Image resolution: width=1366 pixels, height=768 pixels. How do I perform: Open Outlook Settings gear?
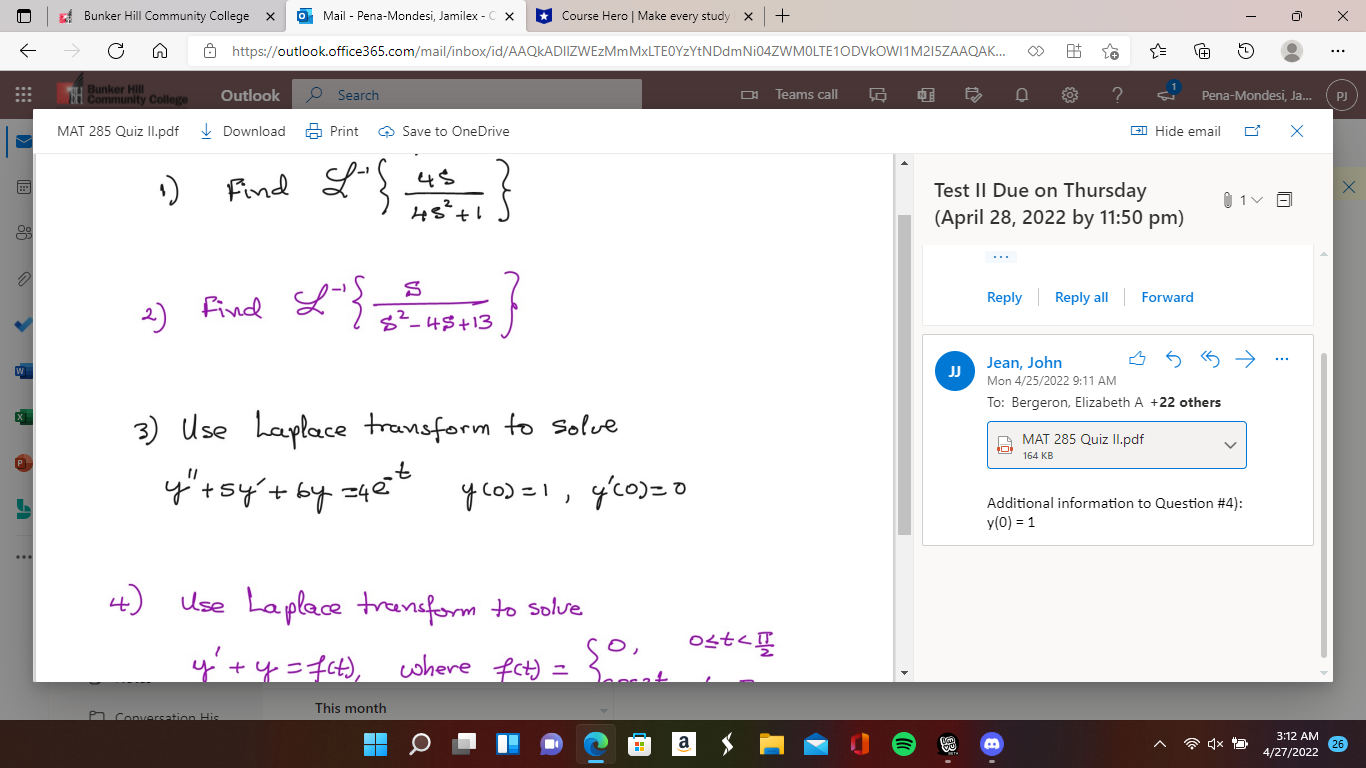click(x=1069, y=94)
